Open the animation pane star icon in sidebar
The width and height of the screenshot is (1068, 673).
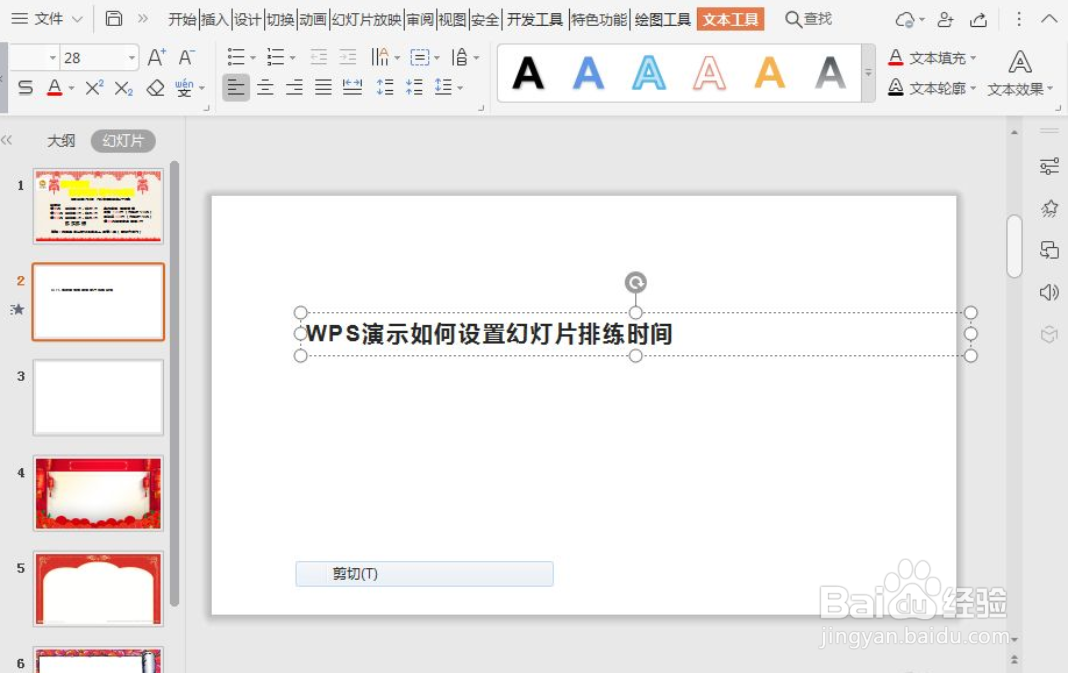point(1049,209)
